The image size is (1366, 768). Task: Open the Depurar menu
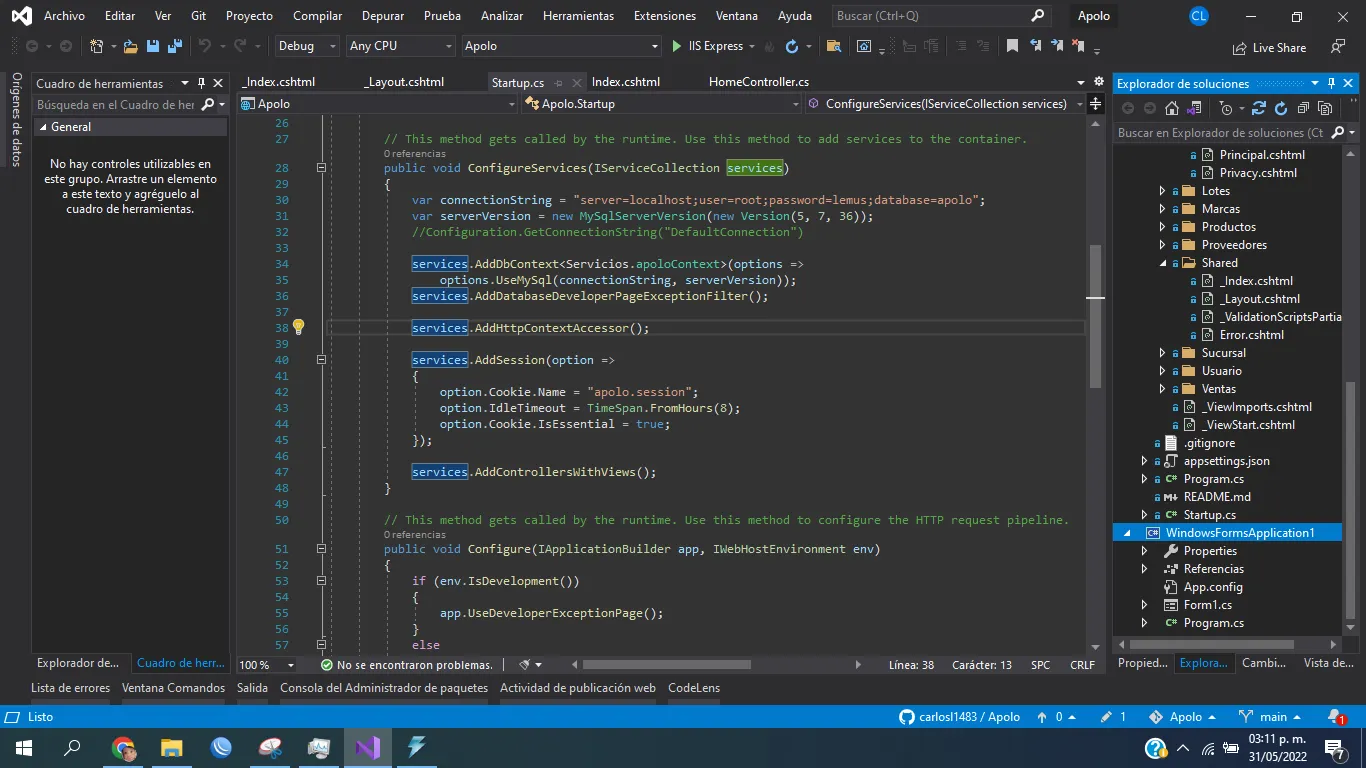[x=384, y=16]
